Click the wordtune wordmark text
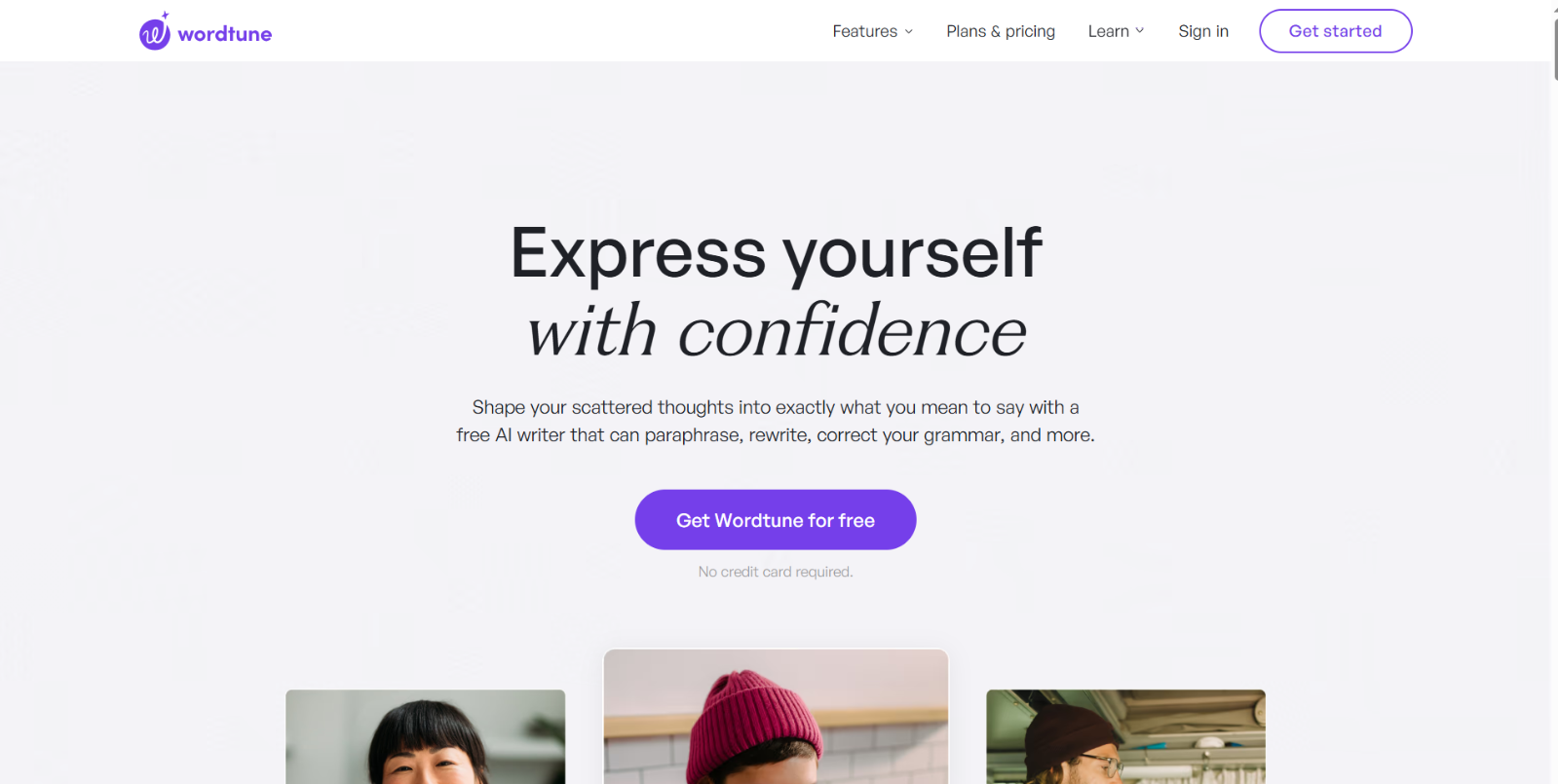Image resolution: width=1558 pixels, height=784 pixels. (x=224, y=34)
